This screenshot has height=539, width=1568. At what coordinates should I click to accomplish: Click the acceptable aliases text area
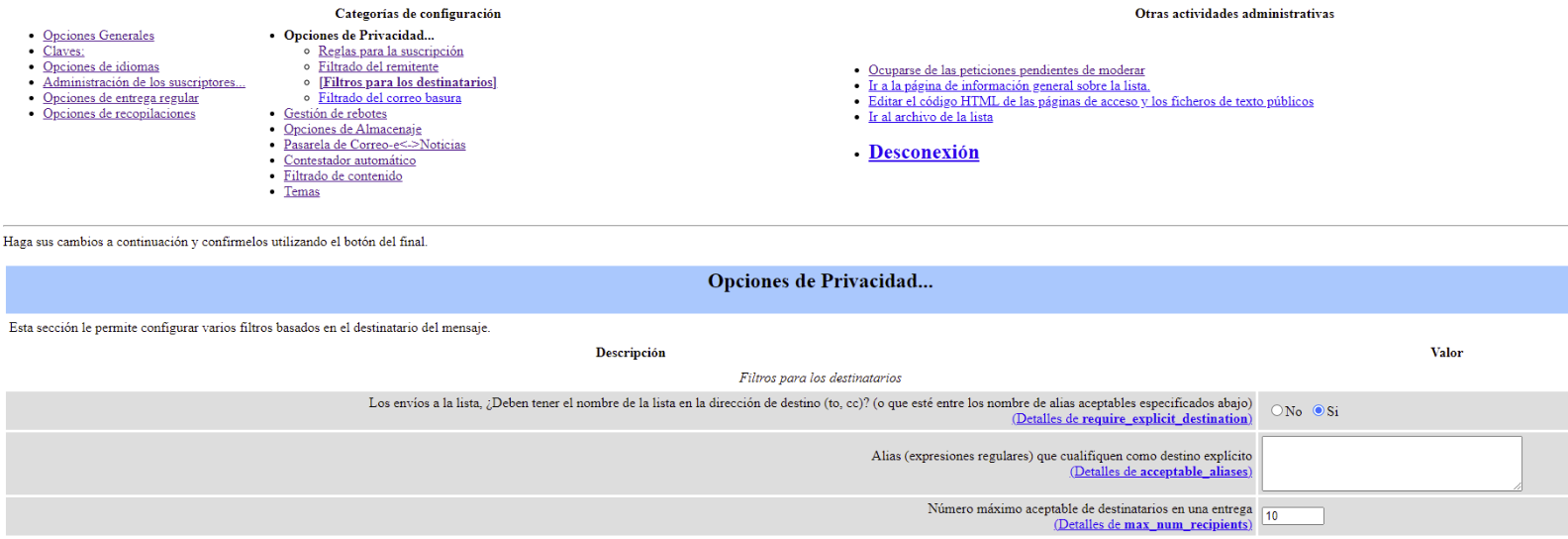tap(1392, 464)
